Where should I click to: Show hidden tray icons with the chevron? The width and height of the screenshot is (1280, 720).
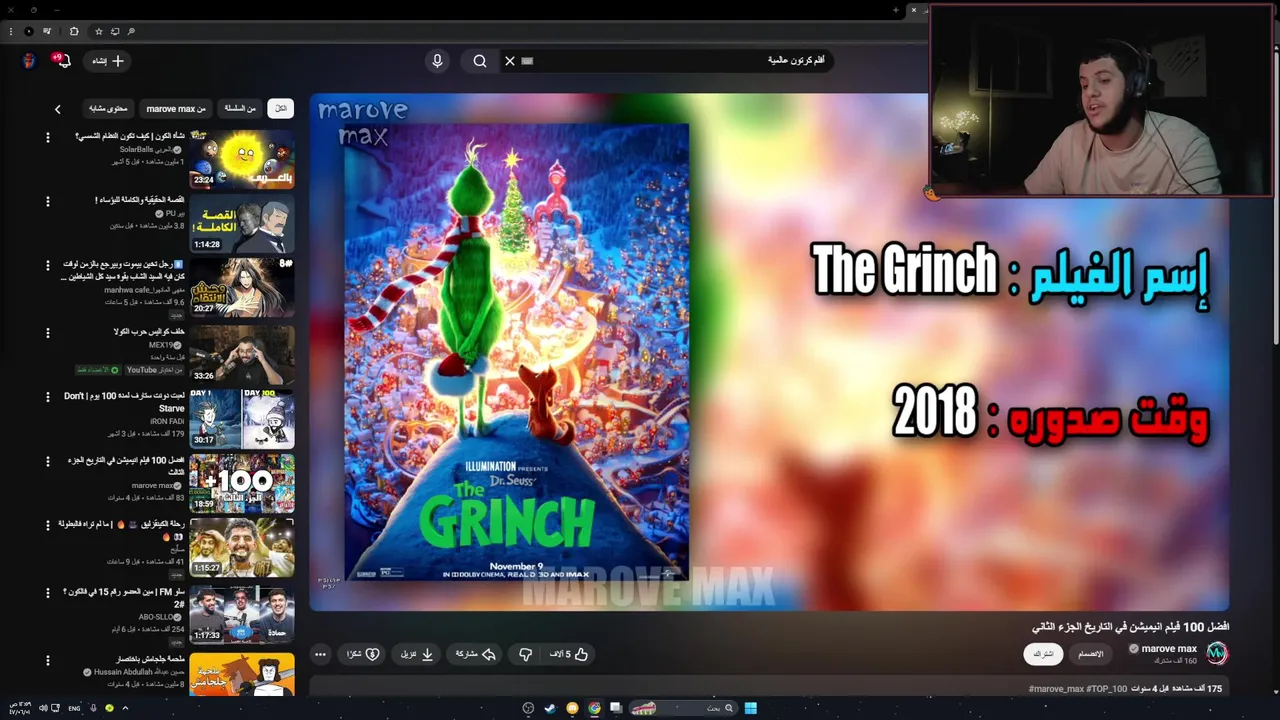125,708
